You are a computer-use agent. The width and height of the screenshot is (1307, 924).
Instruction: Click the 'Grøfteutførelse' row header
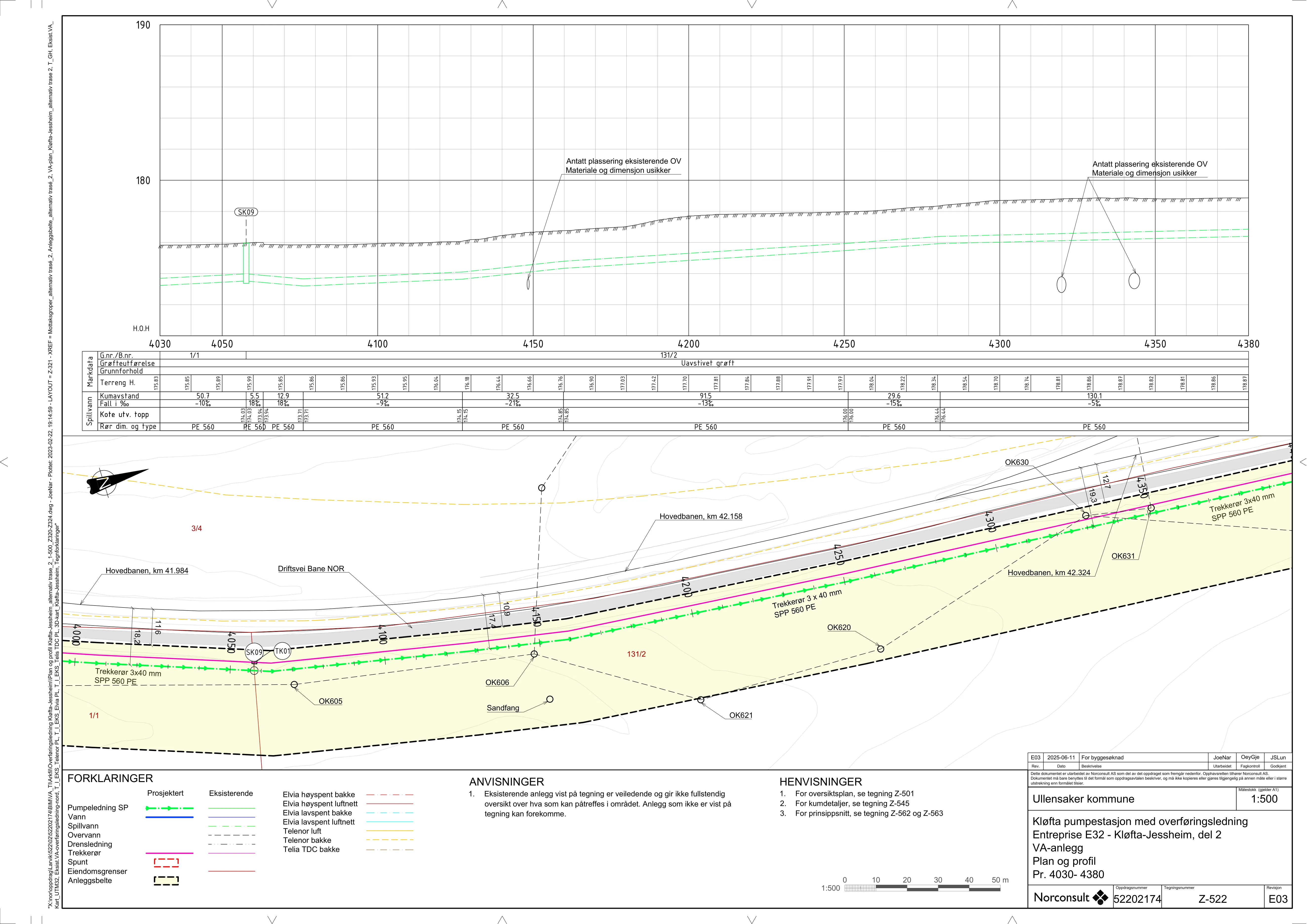pos(127,363)
